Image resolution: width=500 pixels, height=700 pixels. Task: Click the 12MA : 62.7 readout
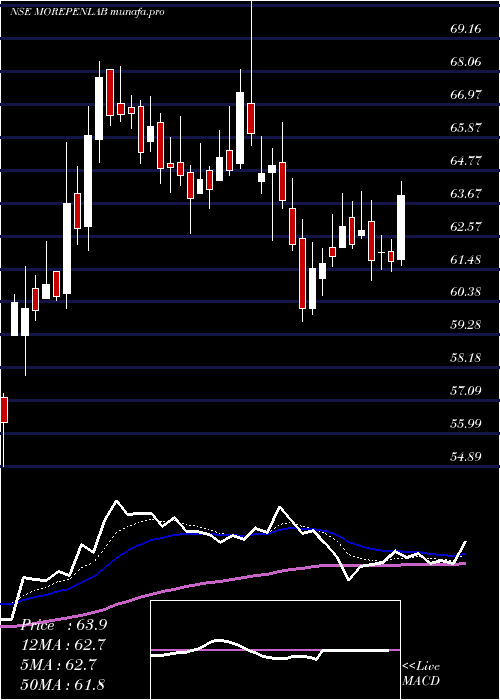tap(64, 645)
